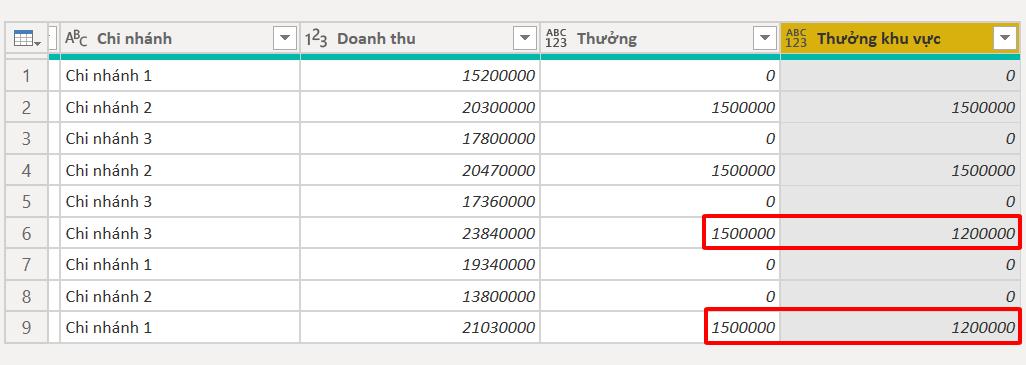Click Chi nhánh 2 cell in row 2
The height and width of the screenshot is (365, 1026).
[x=180, y=107]
